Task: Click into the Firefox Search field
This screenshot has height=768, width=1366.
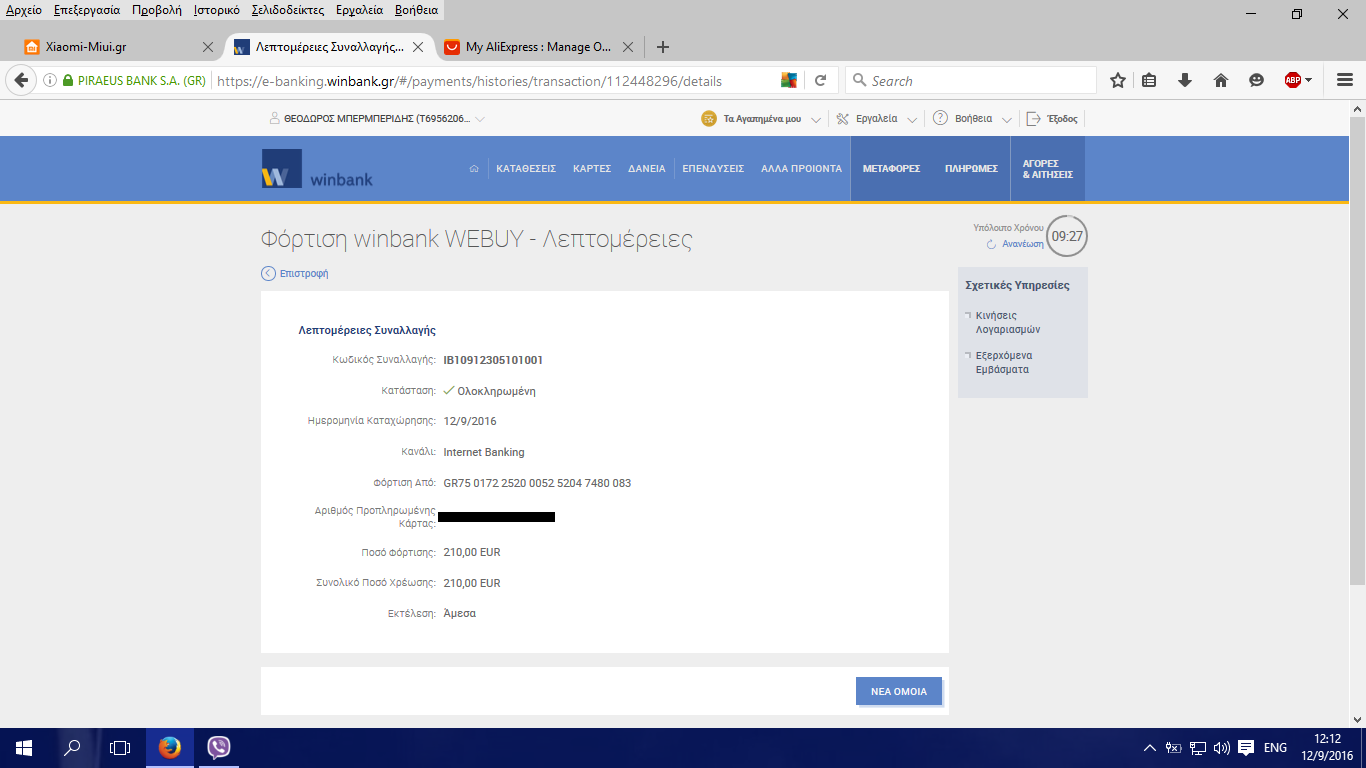Action: (x=971, y=81)
